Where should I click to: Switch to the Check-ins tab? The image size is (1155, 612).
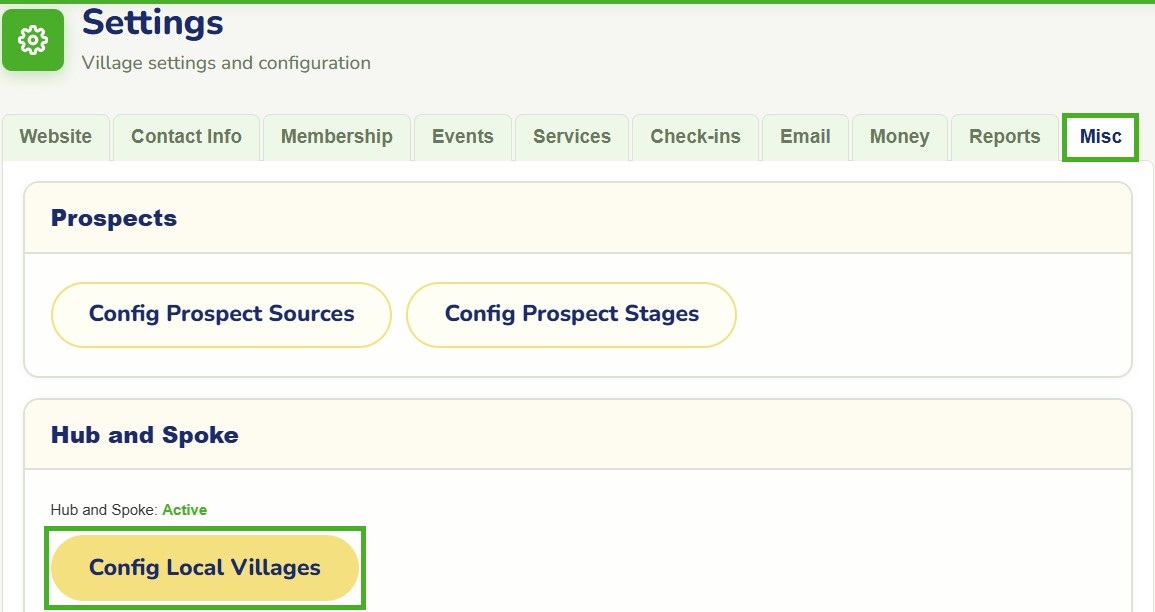click(695, 137)
